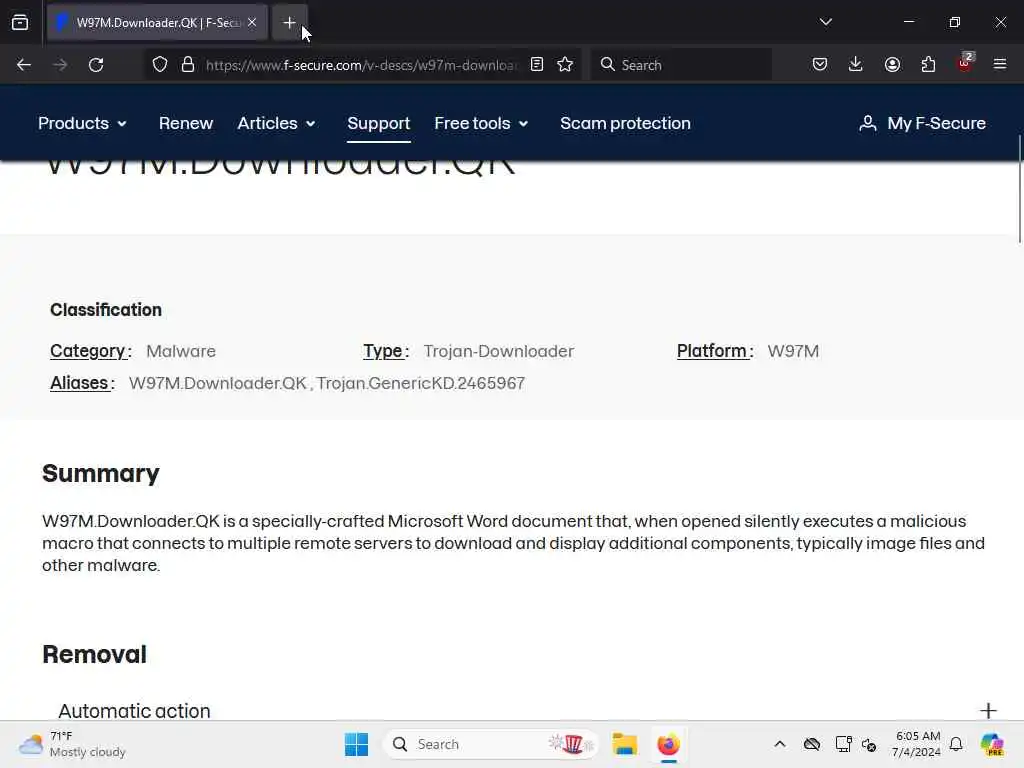Open the Firefox account icon

[x=892, y=65]
